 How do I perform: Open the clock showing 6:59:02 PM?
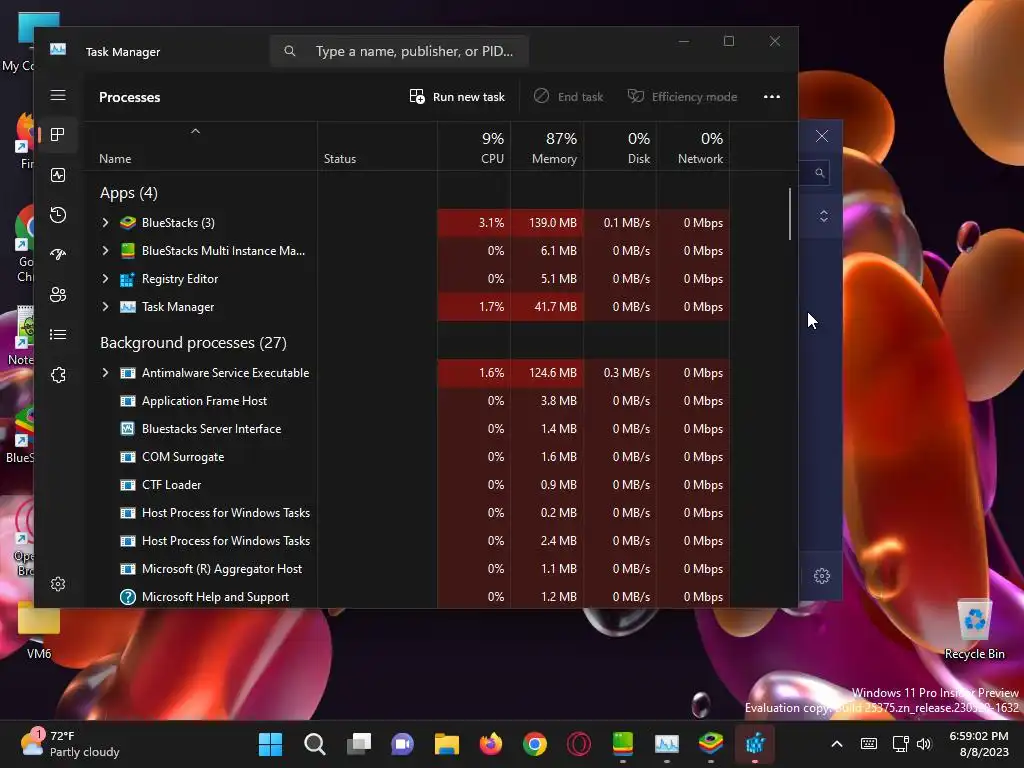coord(979,744)
